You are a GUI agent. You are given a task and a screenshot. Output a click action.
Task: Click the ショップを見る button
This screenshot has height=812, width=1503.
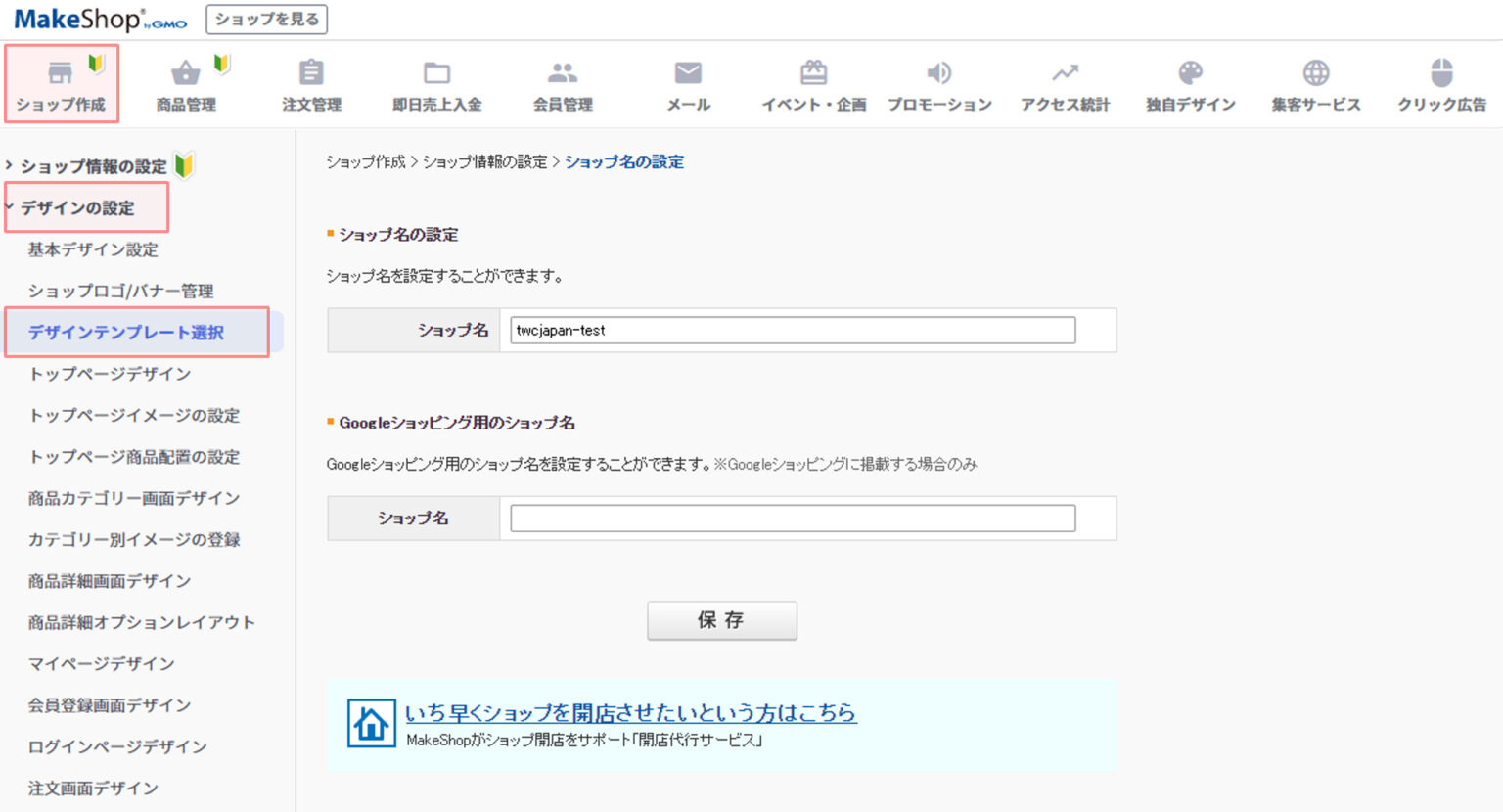[x=266, y=19]
